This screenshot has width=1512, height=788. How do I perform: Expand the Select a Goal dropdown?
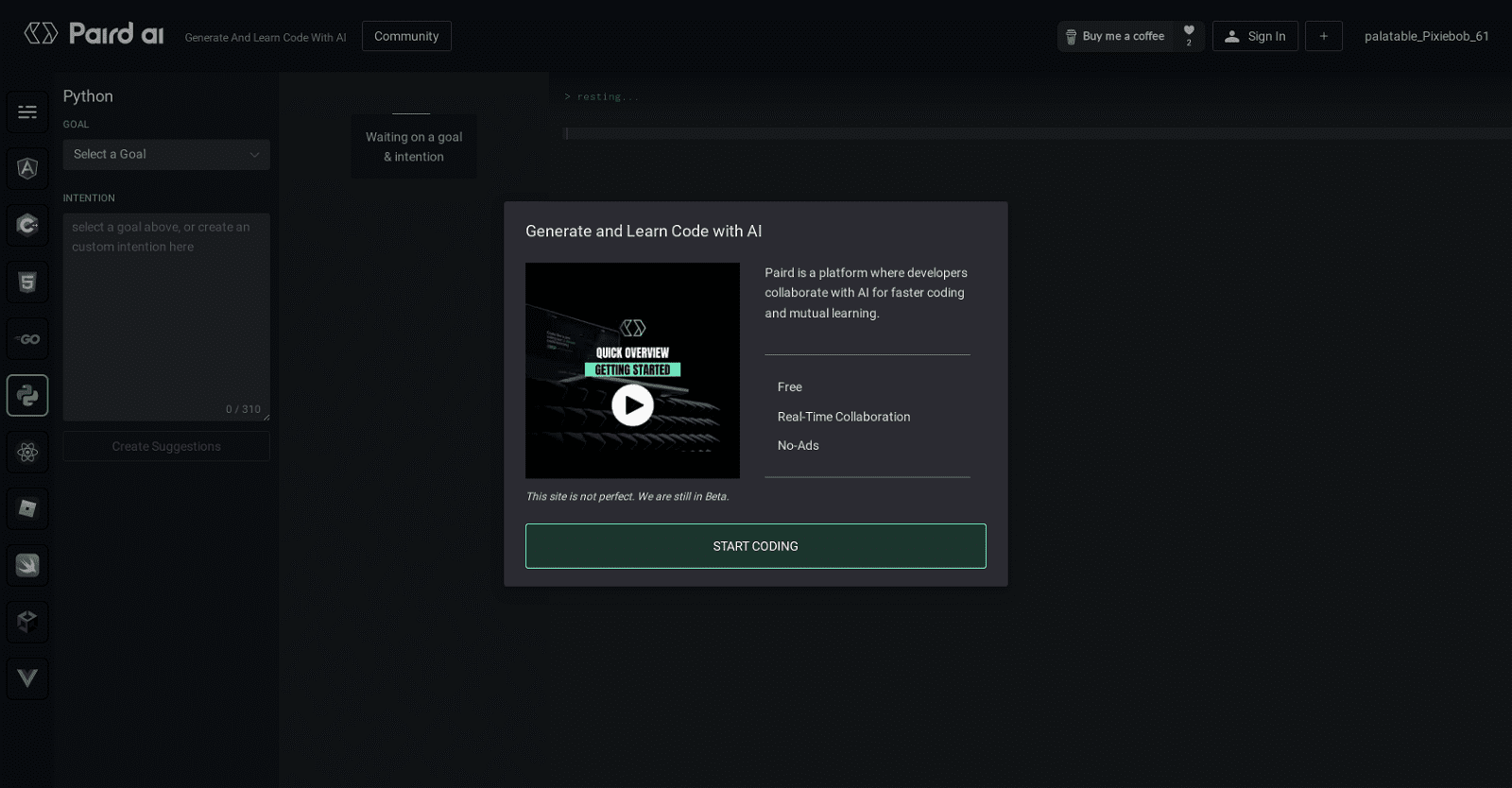point(166,155)
